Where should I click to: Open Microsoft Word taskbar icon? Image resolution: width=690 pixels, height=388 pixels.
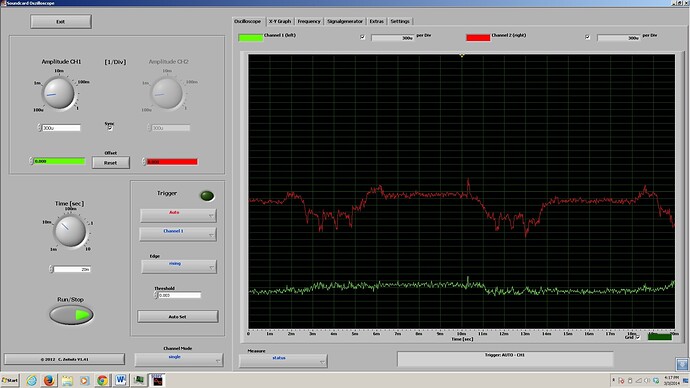[x=120, y=380]
